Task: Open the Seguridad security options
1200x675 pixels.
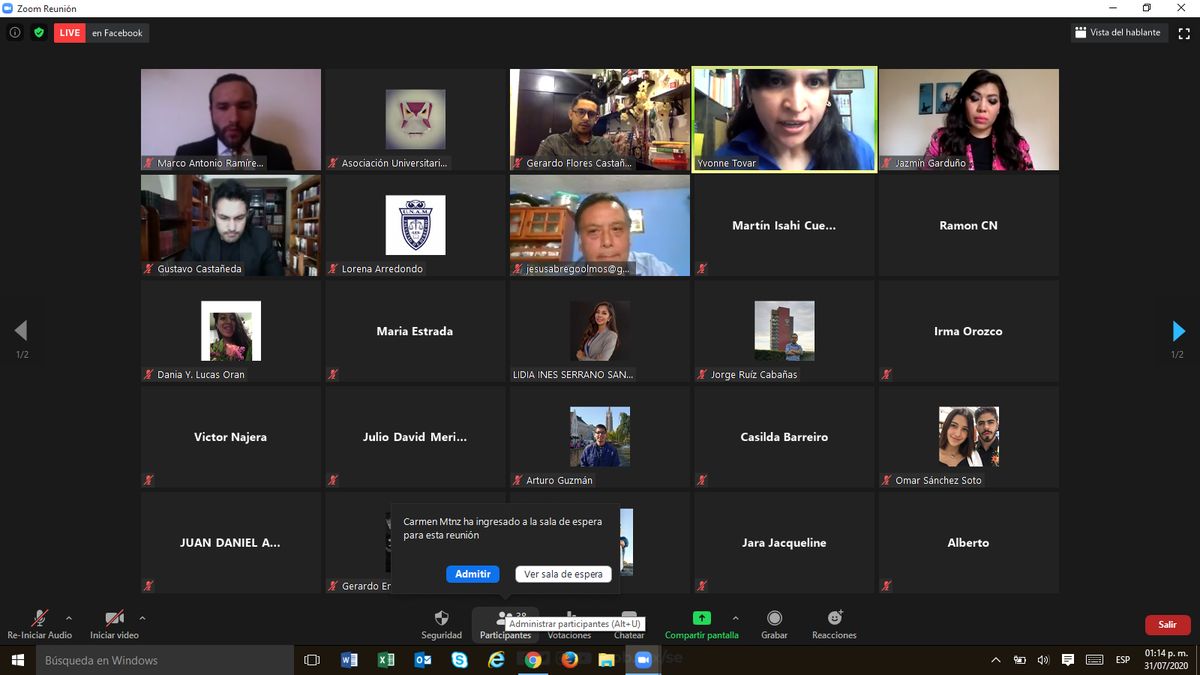Action: click(441, 625)
